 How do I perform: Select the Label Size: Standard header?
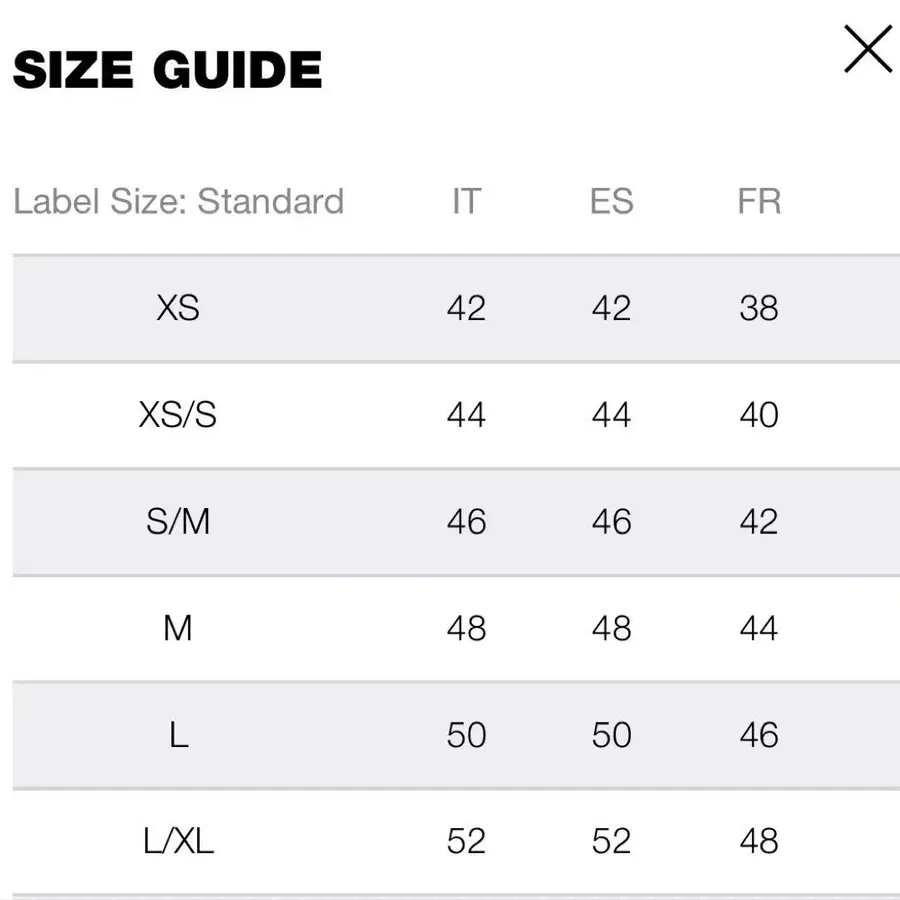pyautogui.click(x=178, y=201)
